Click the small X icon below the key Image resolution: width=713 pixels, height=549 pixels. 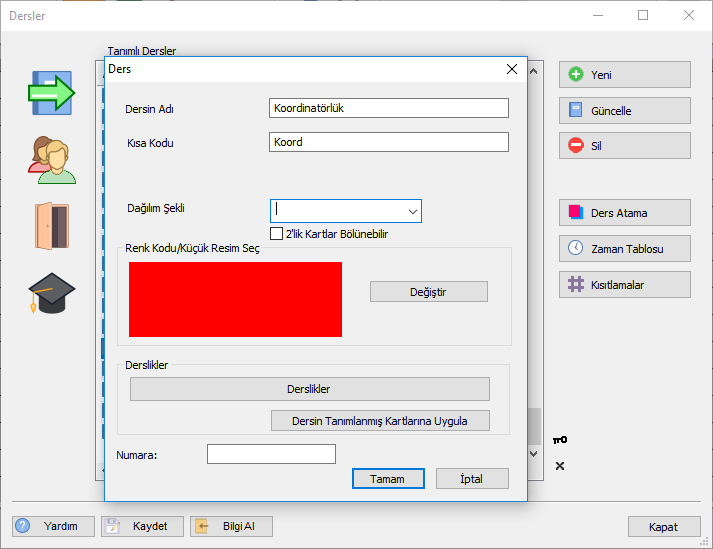point(560,466)
